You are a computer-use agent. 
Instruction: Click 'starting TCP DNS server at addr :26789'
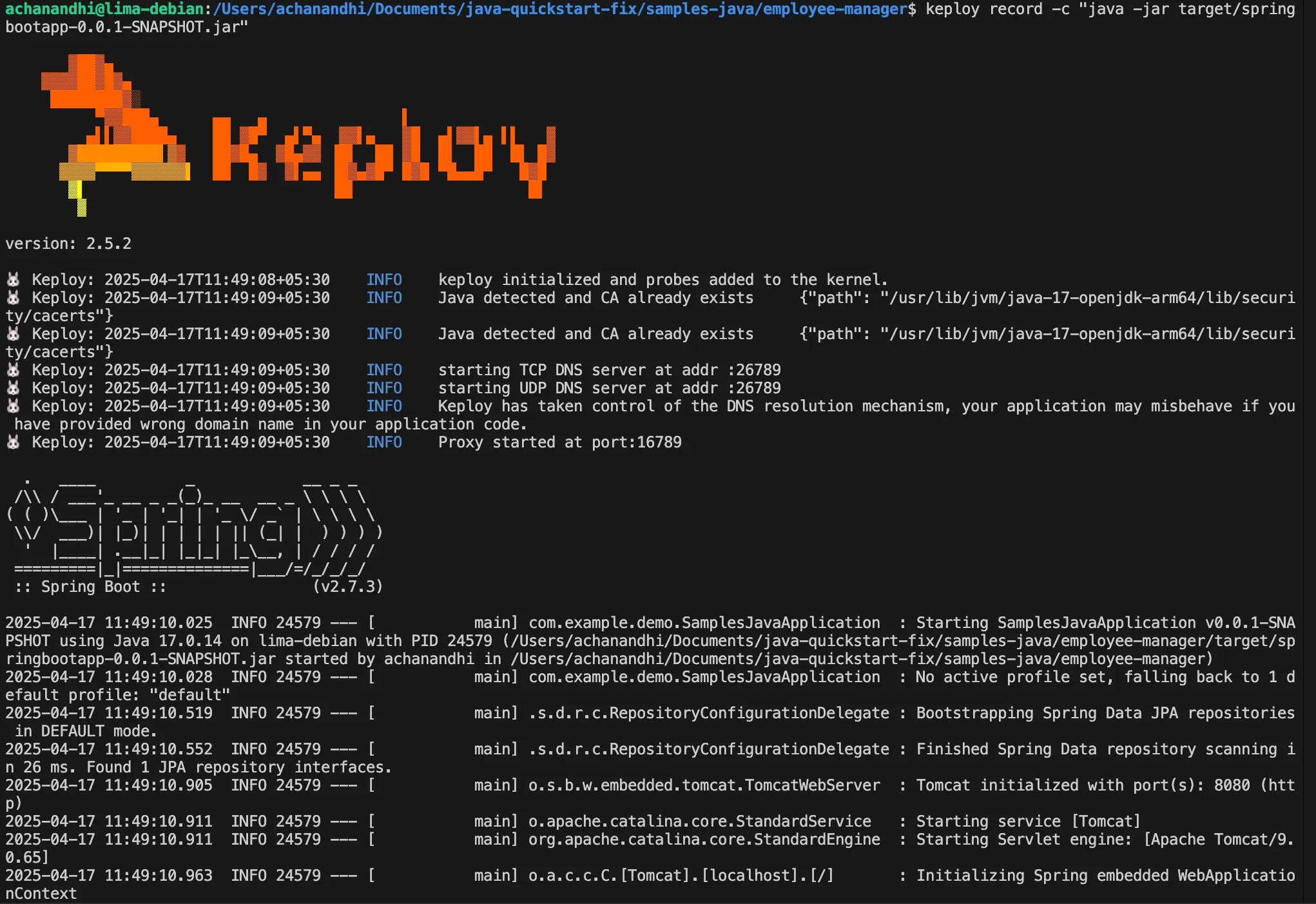click(610, 370)
